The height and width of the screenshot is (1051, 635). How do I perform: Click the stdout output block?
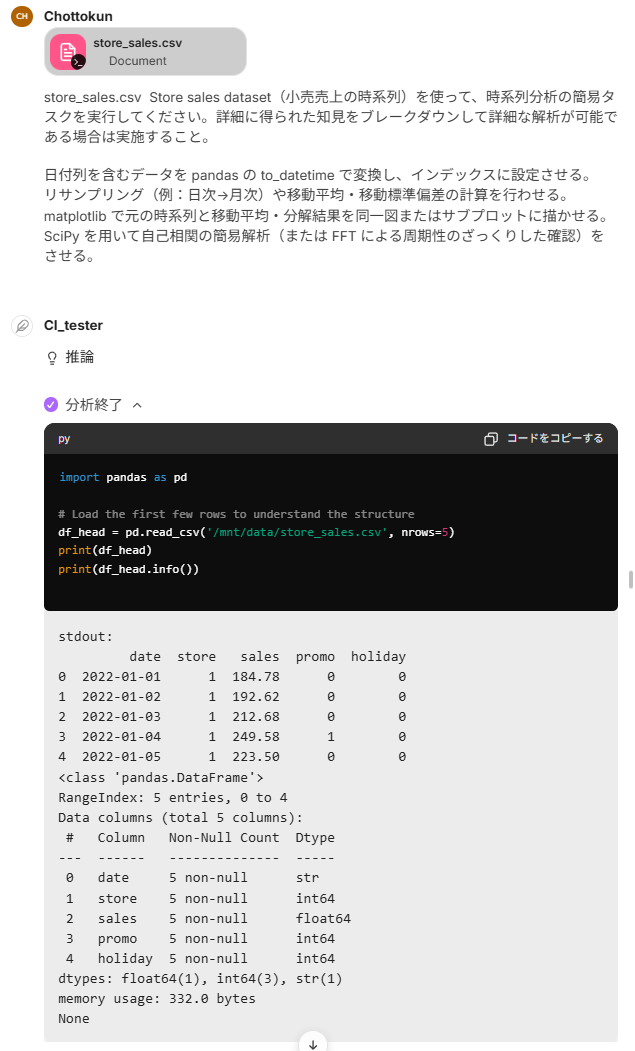click(331, 826)
